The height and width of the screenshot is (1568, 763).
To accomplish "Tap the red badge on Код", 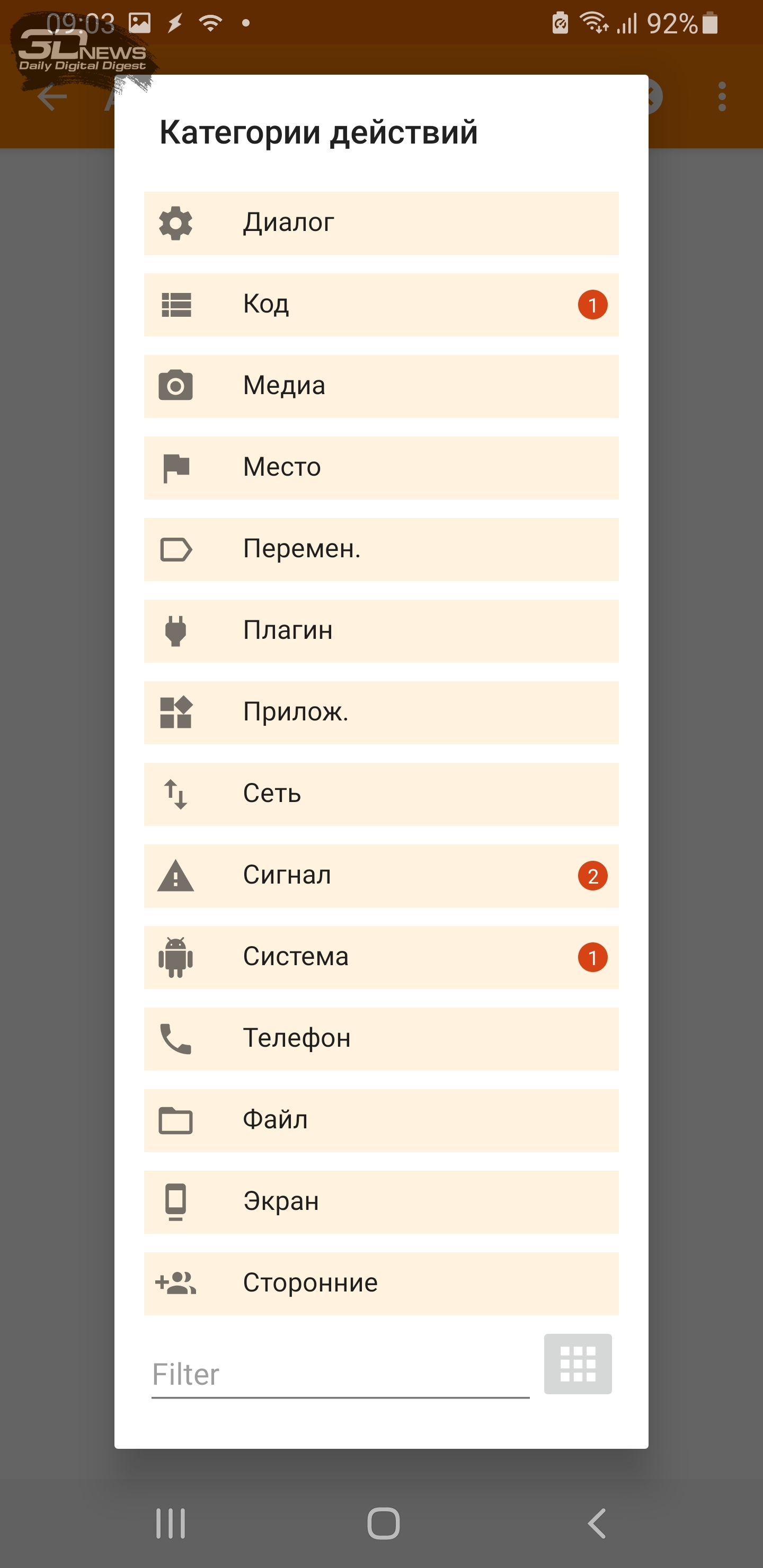I will click(592, 305).
